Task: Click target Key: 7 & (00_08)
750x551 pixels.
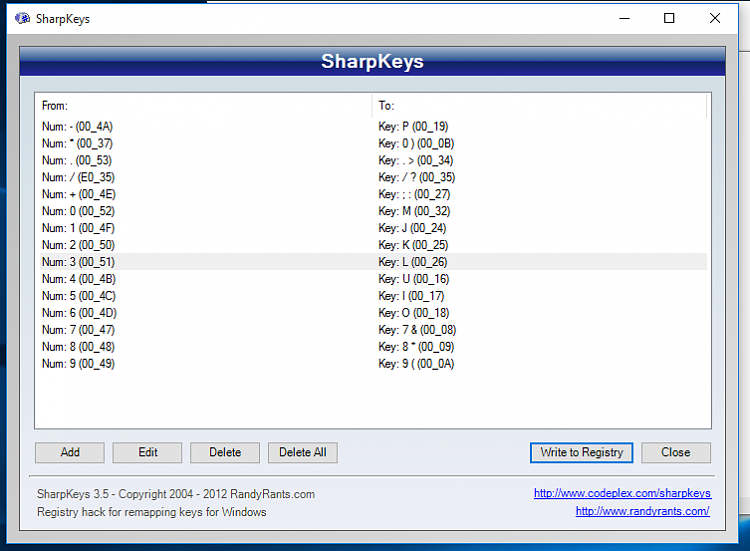Action: 417,330
